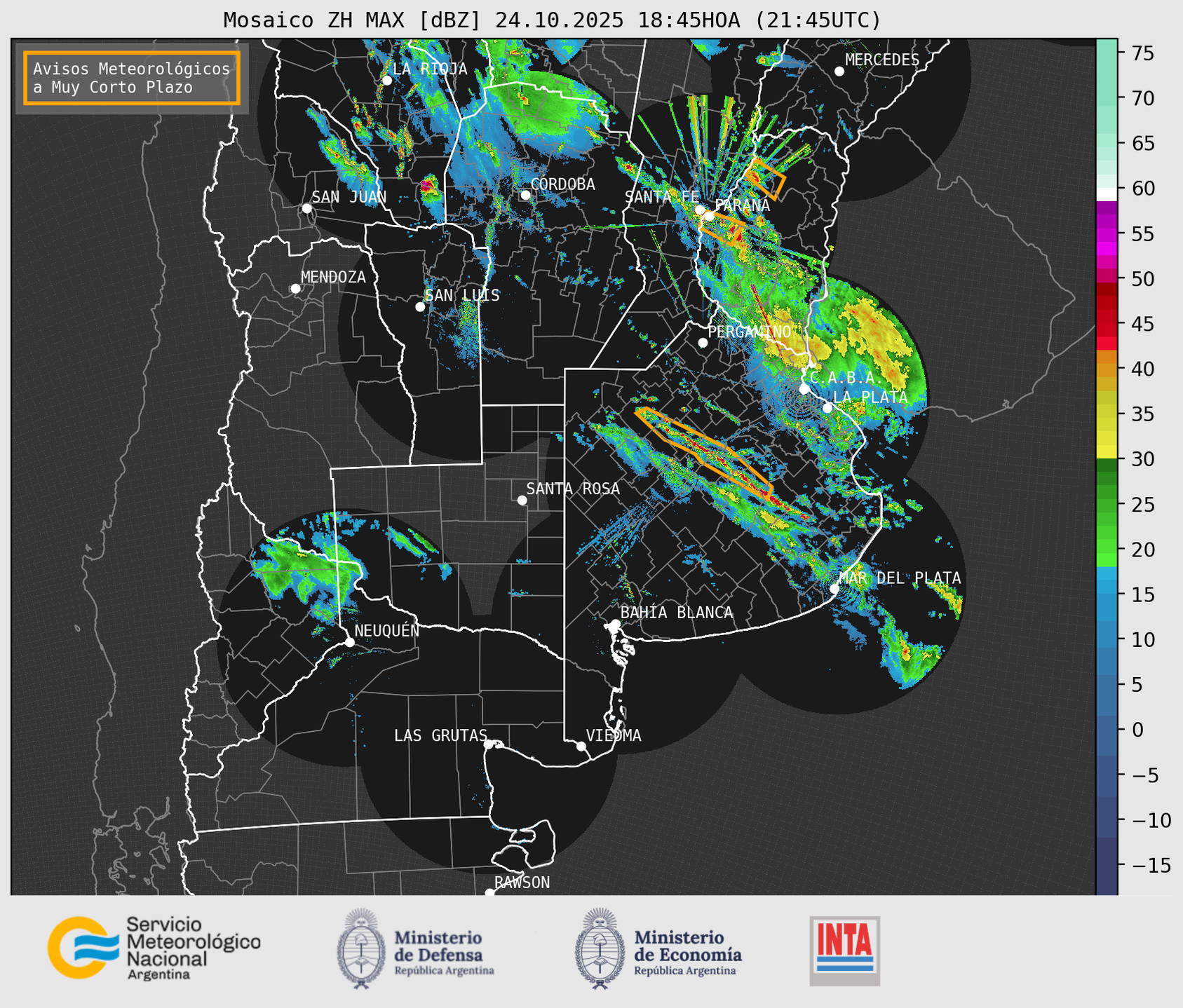Viewport: 1183px width, 1008px height.
Task: Click the Servicio Meteorológico Nacional logo
Action: click(154, 948)
